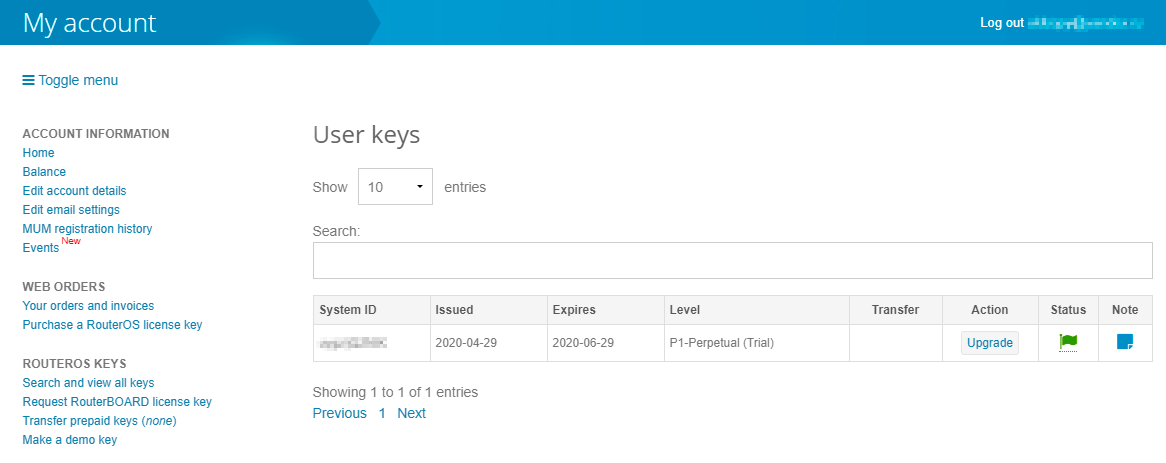The height and width of the screenshot is (463, 1166).
Task: Click the Upgrade button
Action: [x=990, y=343]
